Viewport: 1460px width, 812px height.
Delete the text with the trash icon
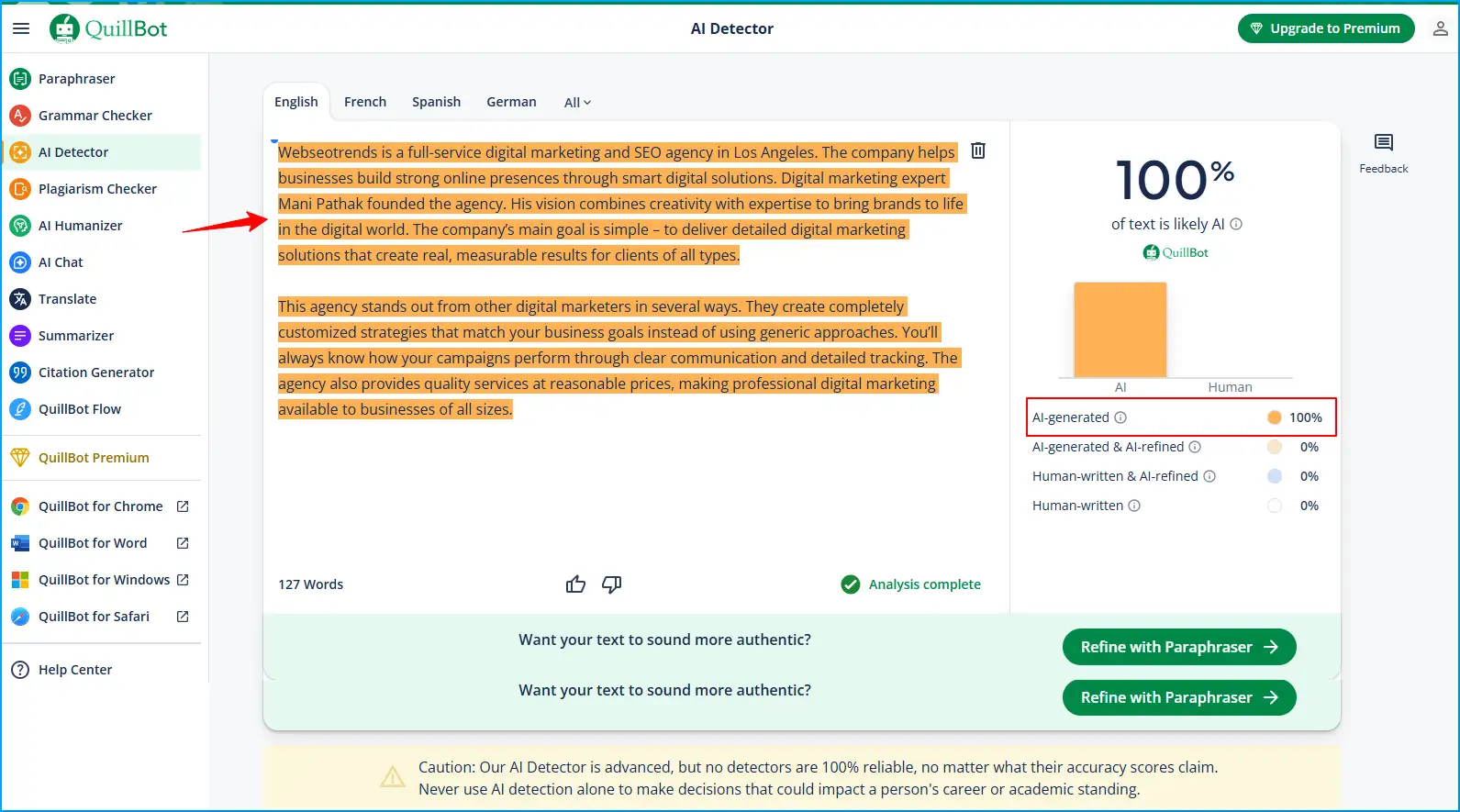pyautogui.click(x=978, y=150)
